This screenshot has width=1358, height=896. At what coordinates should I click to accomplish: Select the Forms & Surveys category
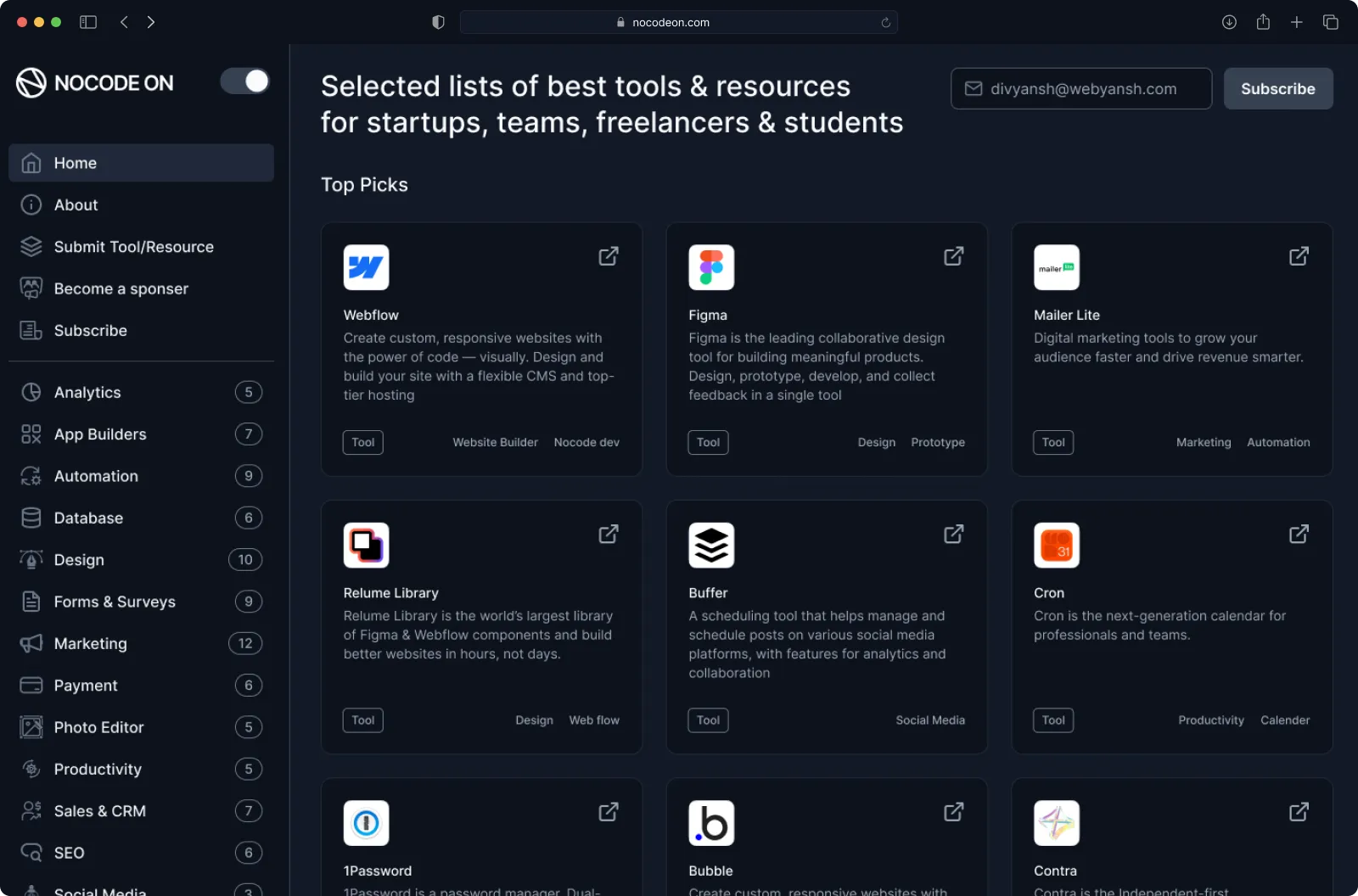point(141,602)
